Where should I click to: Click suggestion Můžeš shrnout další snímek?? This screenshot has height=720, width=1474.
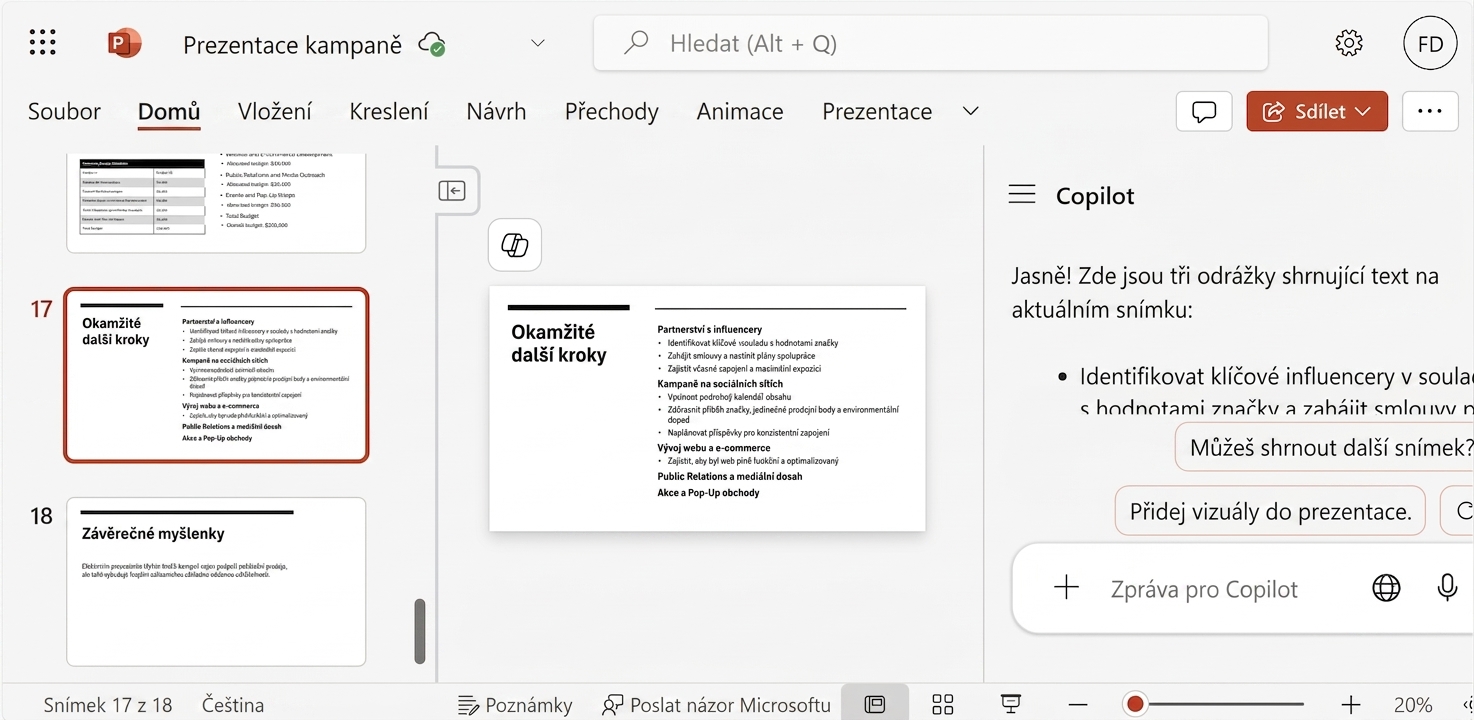click(x=1324, y=447)
